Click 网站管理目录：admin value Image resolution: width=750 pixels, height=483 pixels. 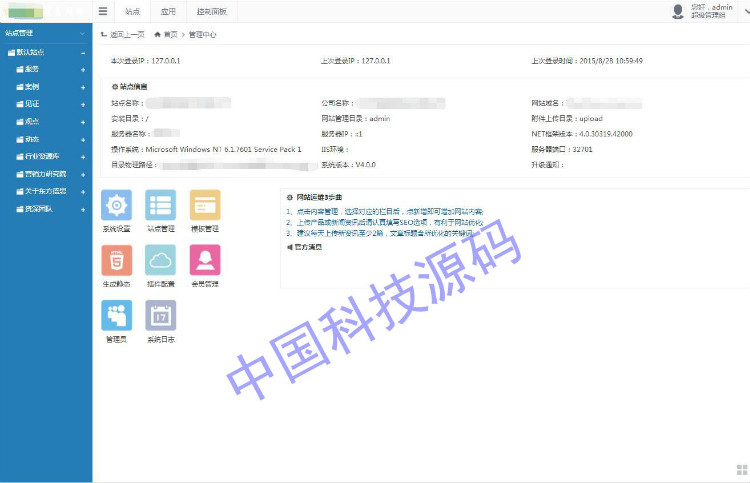(x=355, y=119)
